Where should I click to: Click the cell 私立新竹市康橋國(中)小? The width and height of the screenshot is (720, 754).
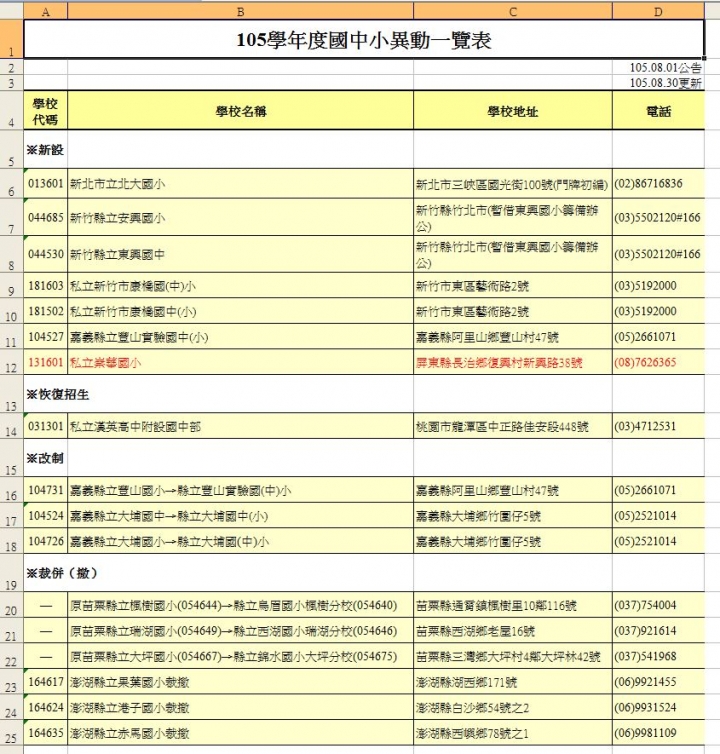[x=240, y=286]
